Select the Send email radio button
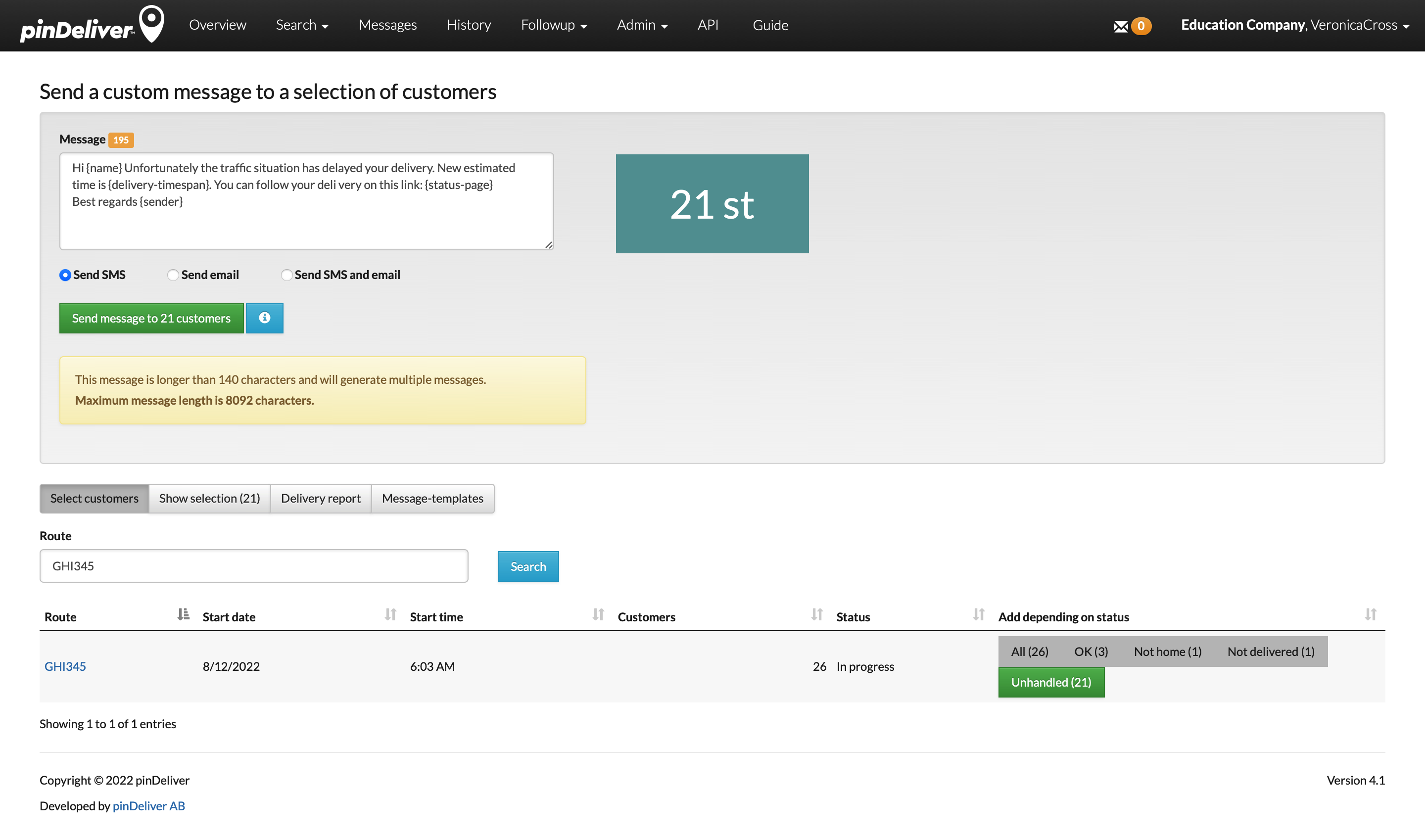The image size is (1425, 840). 173,275
